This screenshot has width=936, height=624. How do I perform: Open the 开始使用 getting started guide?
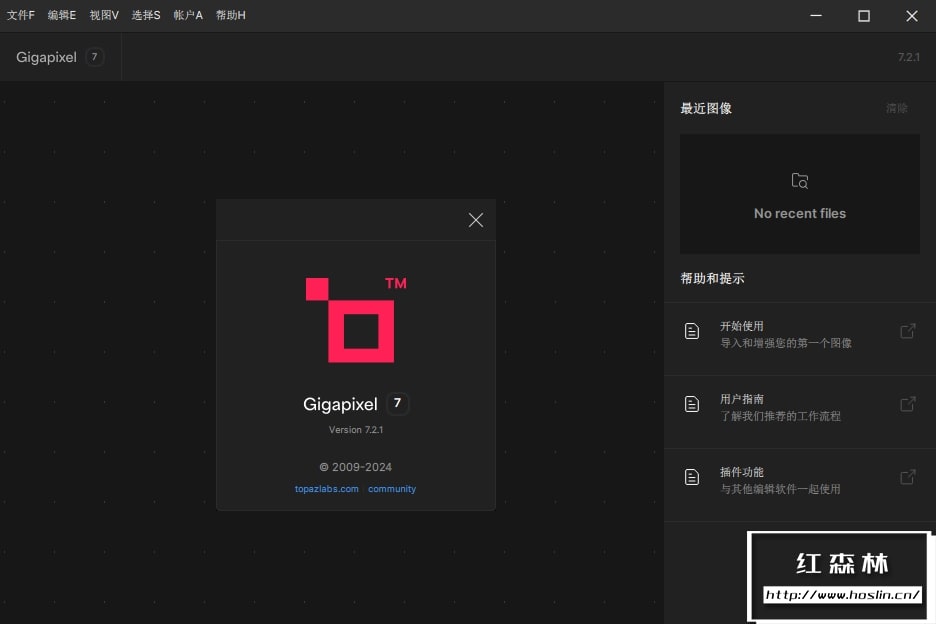pyautogui.click(x=800, y=339)
